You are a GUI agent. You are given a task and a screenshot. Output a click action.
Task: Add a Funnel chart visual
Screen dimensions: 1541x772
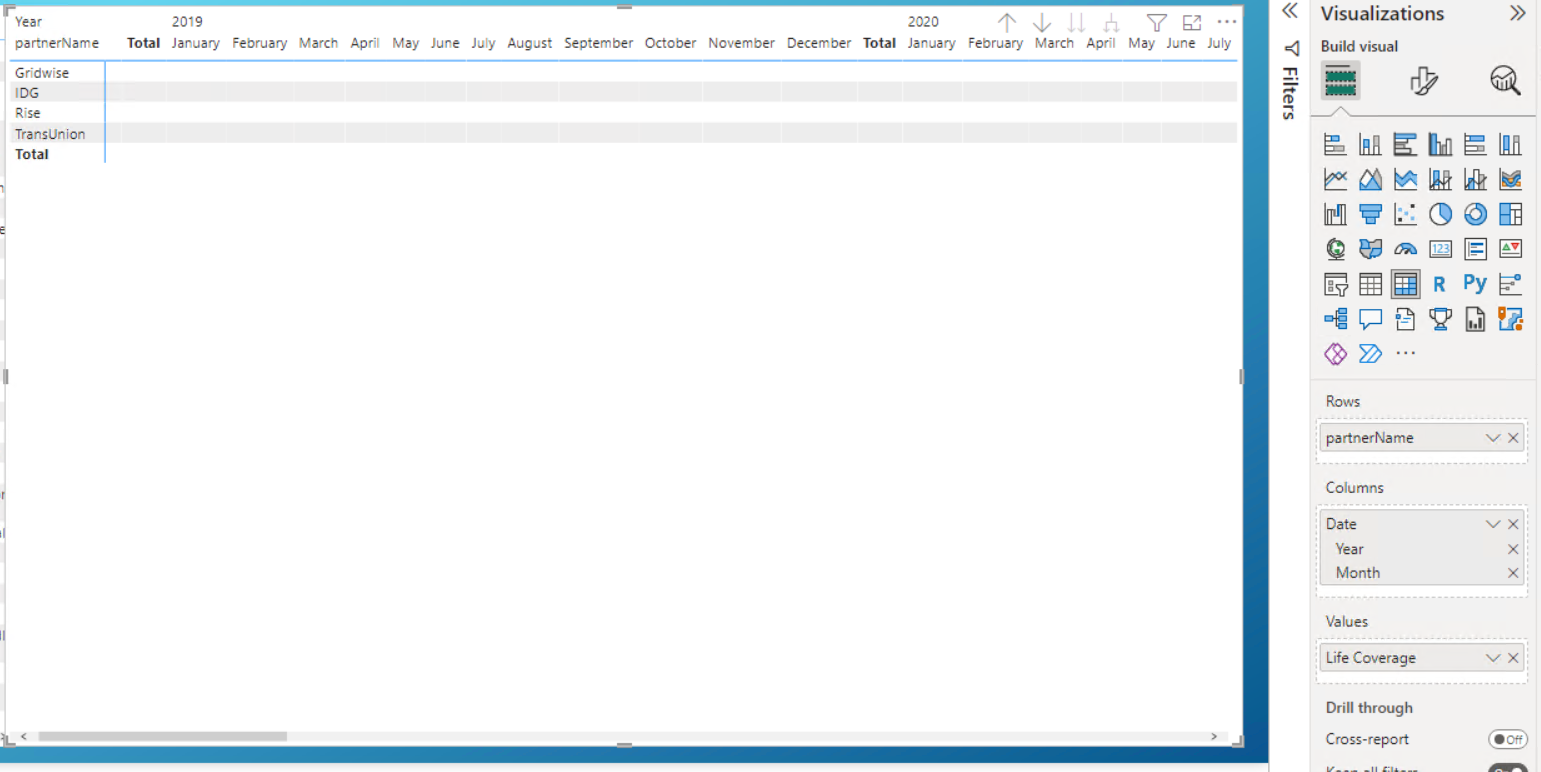click(1370, 214)
